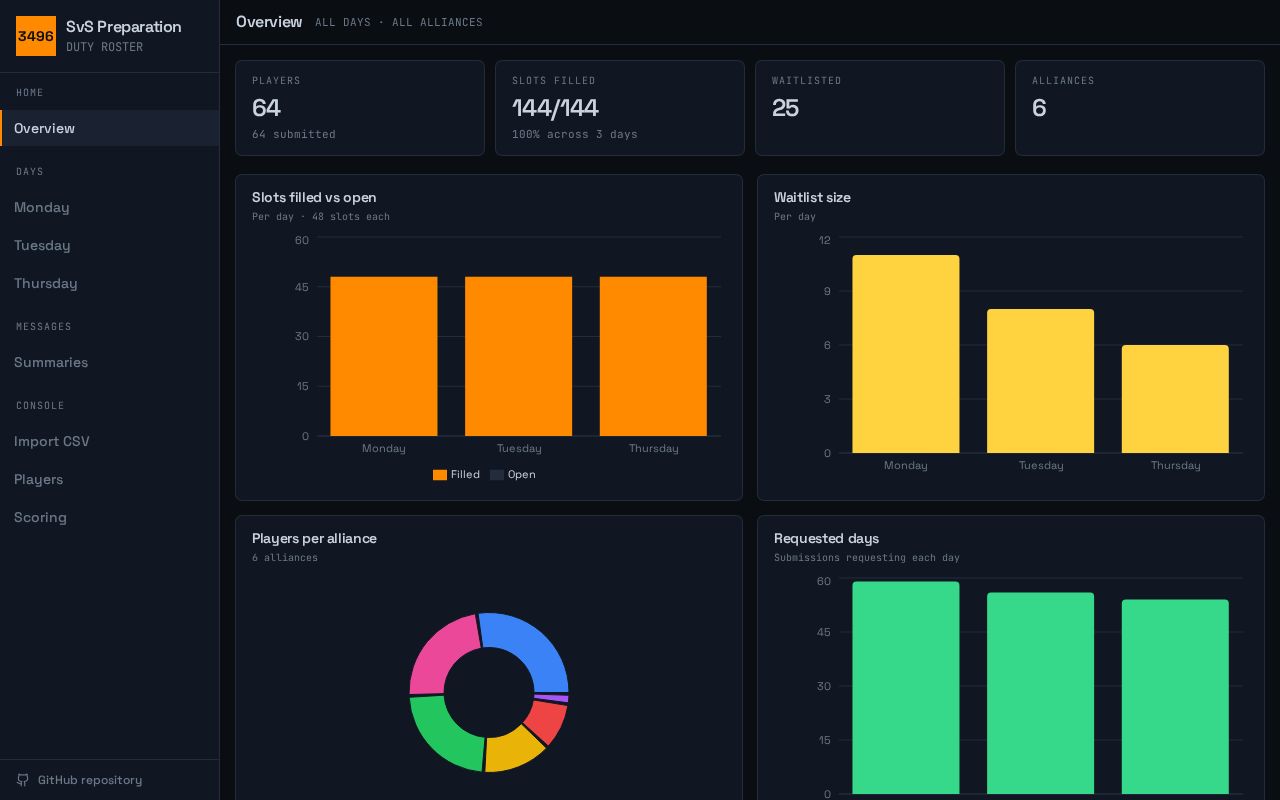
Task: Open the Summaries messages page
Action: [x=110, y=362]
